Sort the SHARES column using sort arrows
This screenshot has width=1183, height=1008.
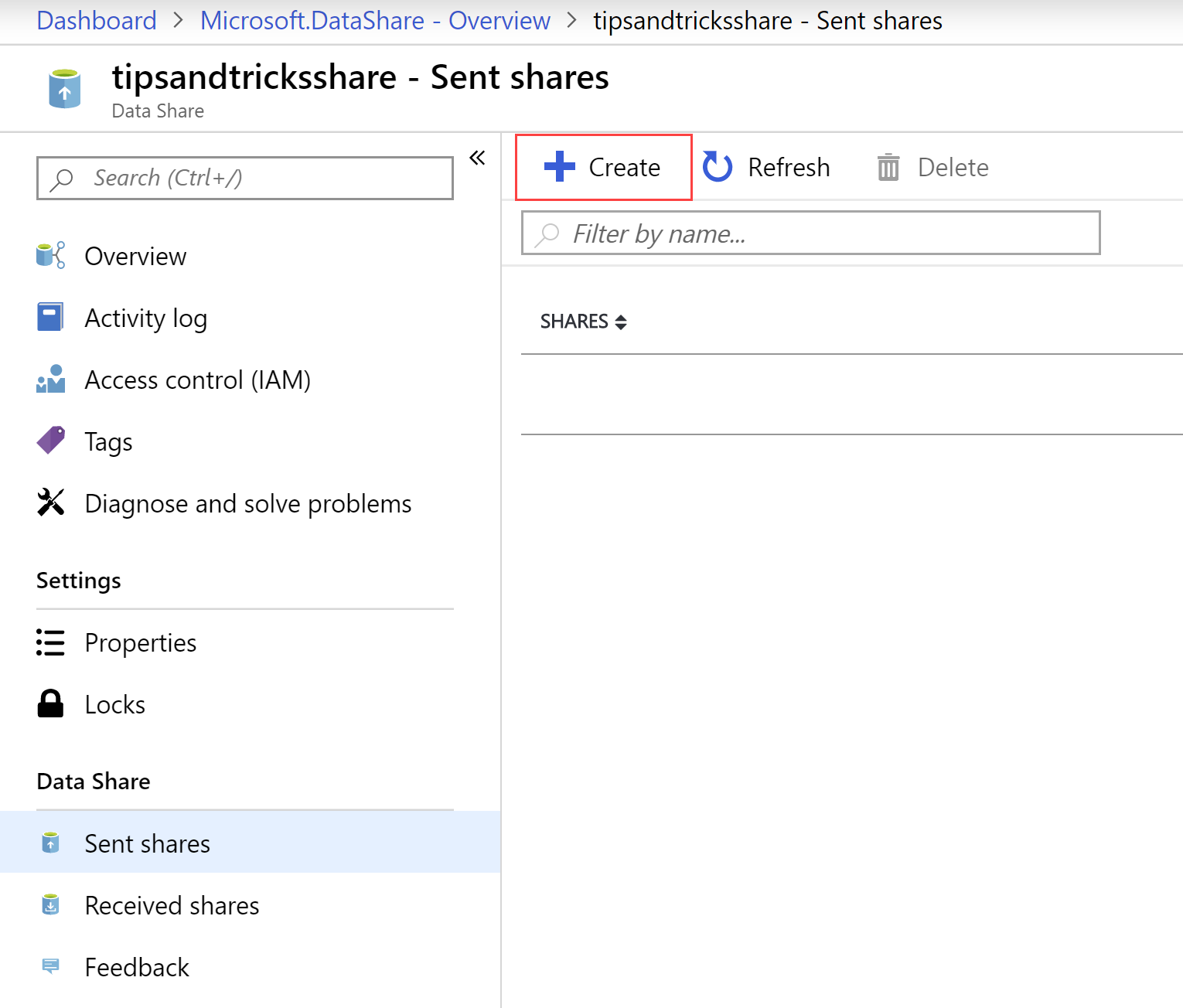point(621,322)
